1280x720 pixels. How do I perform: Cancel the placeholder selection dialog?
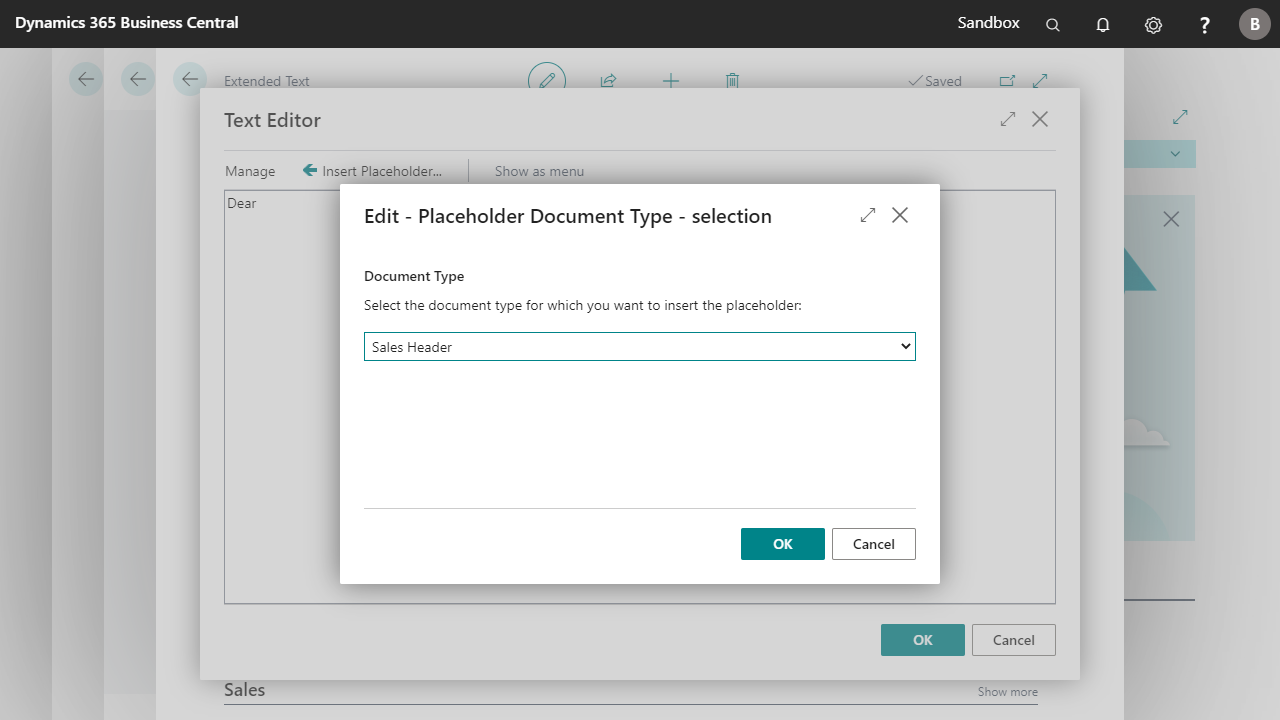[x=873, y=544]
